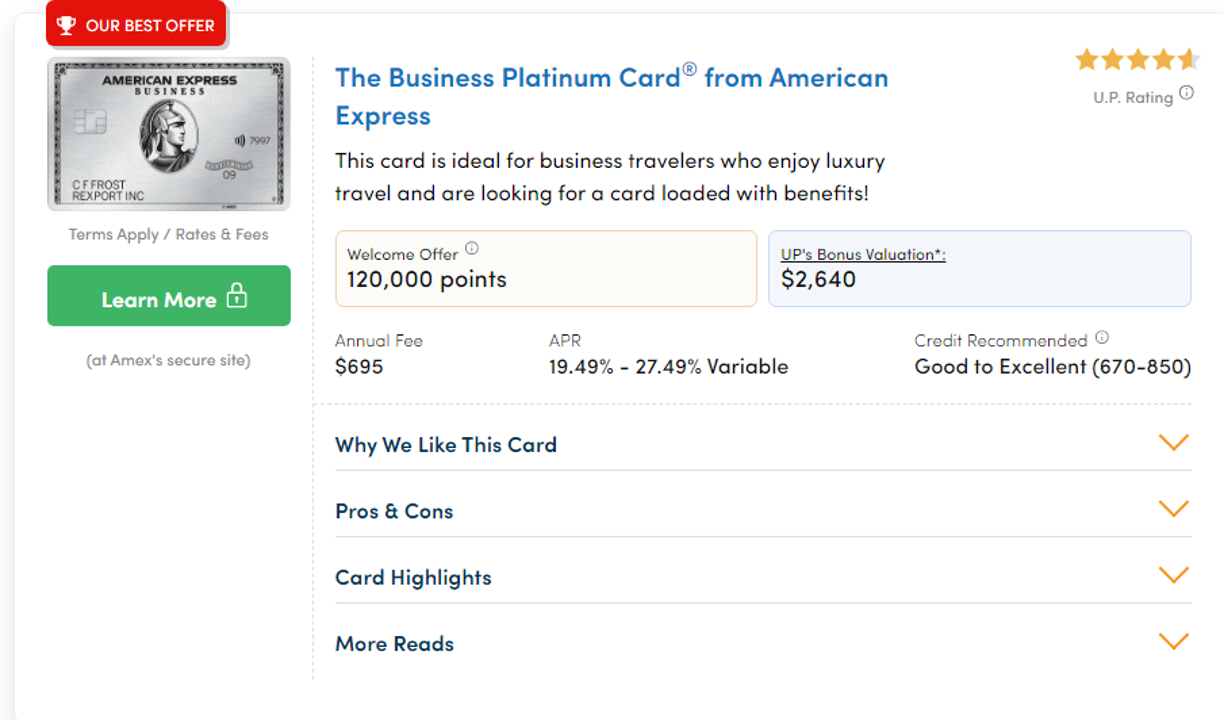This screenshot has width=1224, height=720.
Task: Click the Welcome Offer 120,000 points box
Action: click(546, 269)
